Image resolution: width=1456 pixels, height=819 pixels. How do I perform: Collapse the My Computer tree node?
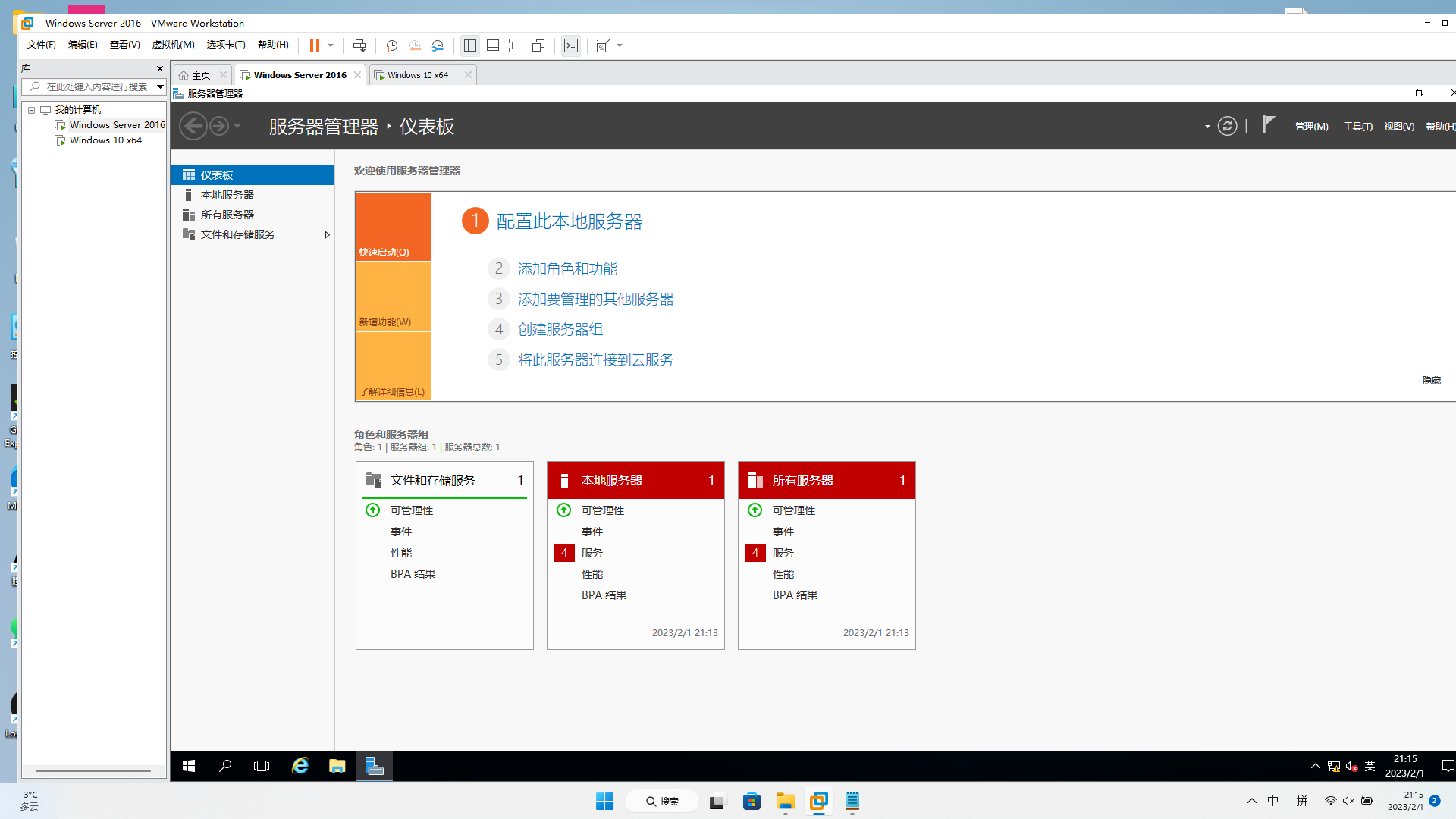coord(31,110)
